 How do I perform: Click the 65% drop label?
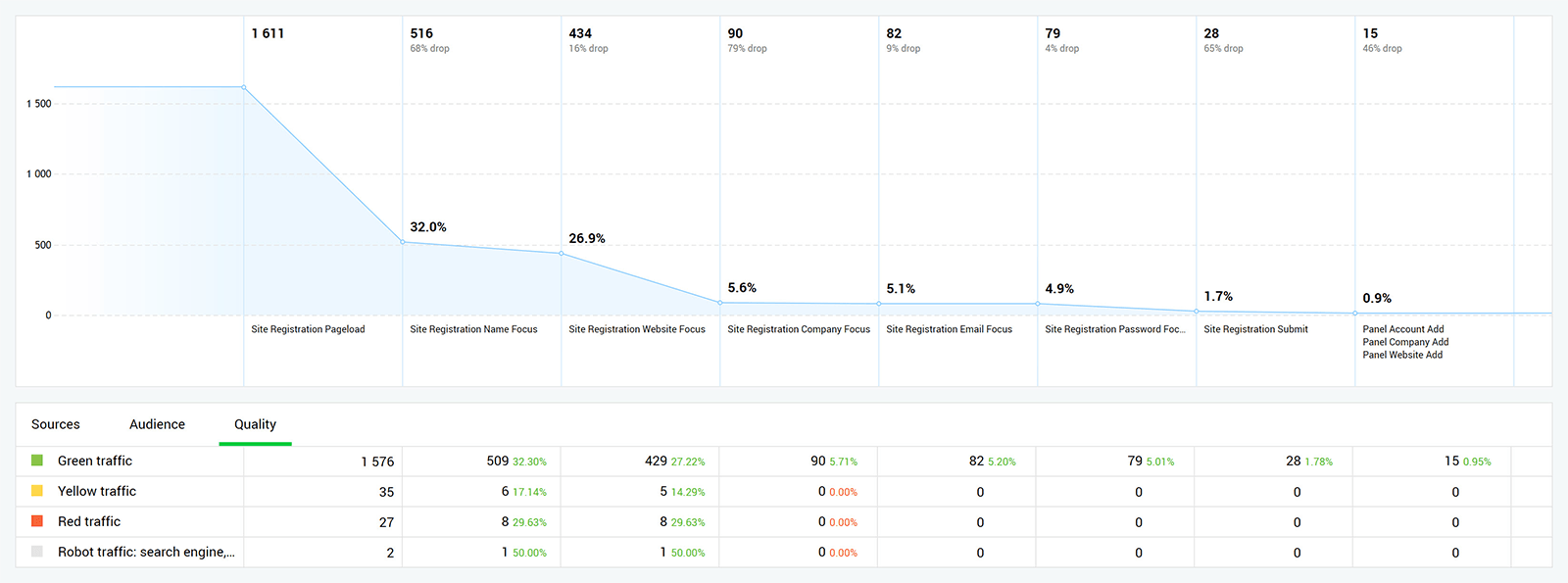coord(1223,48)
